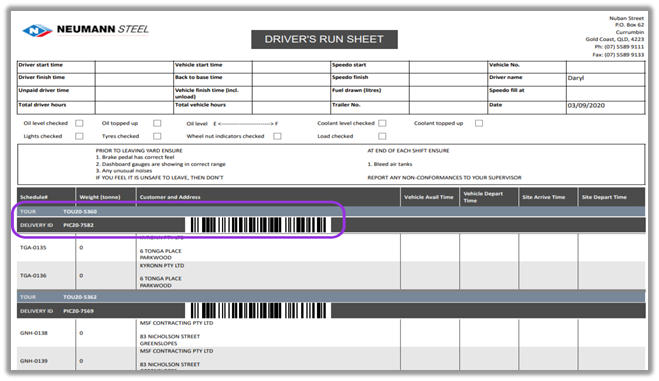Screen dimensions: 659x381
Task: Tick the Oil topped up checkbox
Action: tap(157, 123)
